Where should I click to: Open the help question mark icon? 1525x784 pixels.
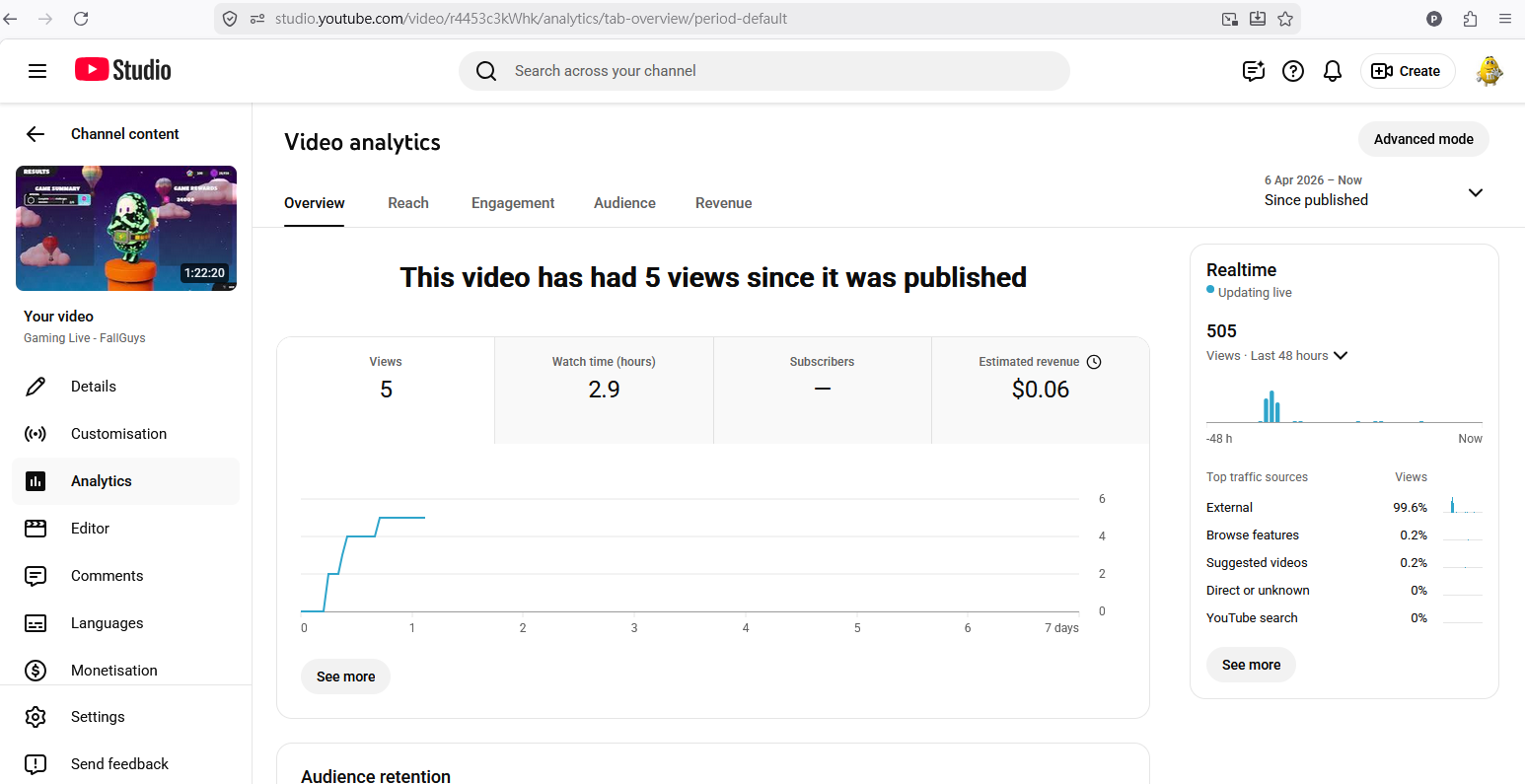1293,71
